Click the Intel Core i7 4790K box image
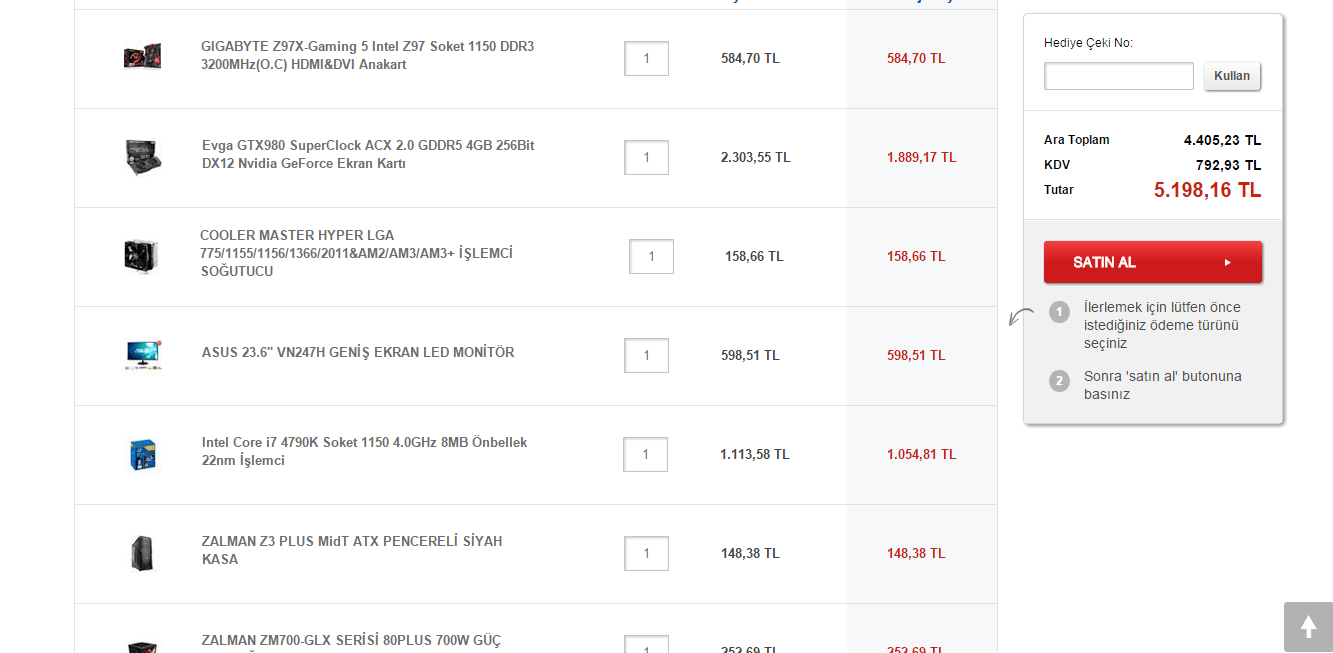This screenshot has height=653, width=1333. click(x=142, y=454)
